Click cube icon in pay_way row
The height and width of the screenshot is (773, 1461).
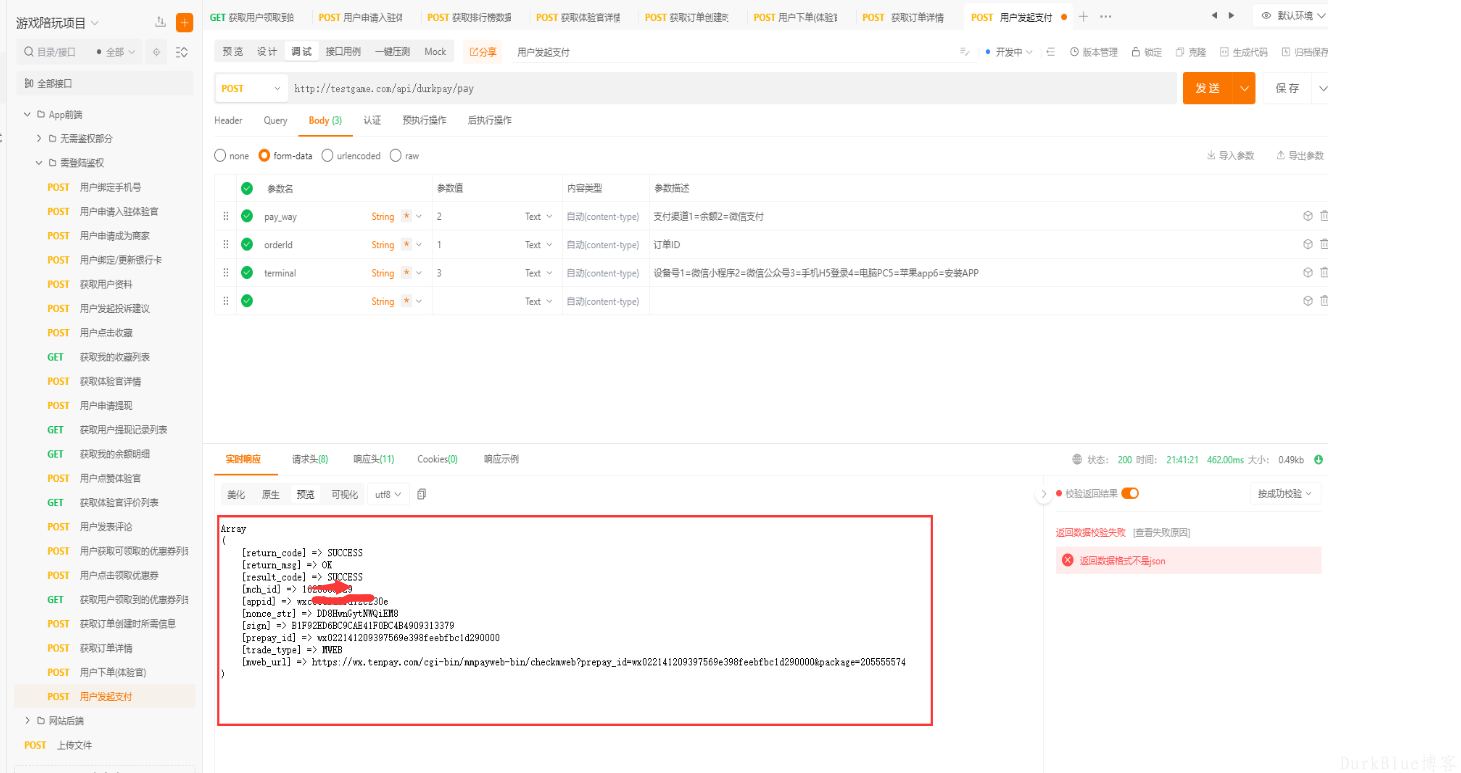point(1307,216)
